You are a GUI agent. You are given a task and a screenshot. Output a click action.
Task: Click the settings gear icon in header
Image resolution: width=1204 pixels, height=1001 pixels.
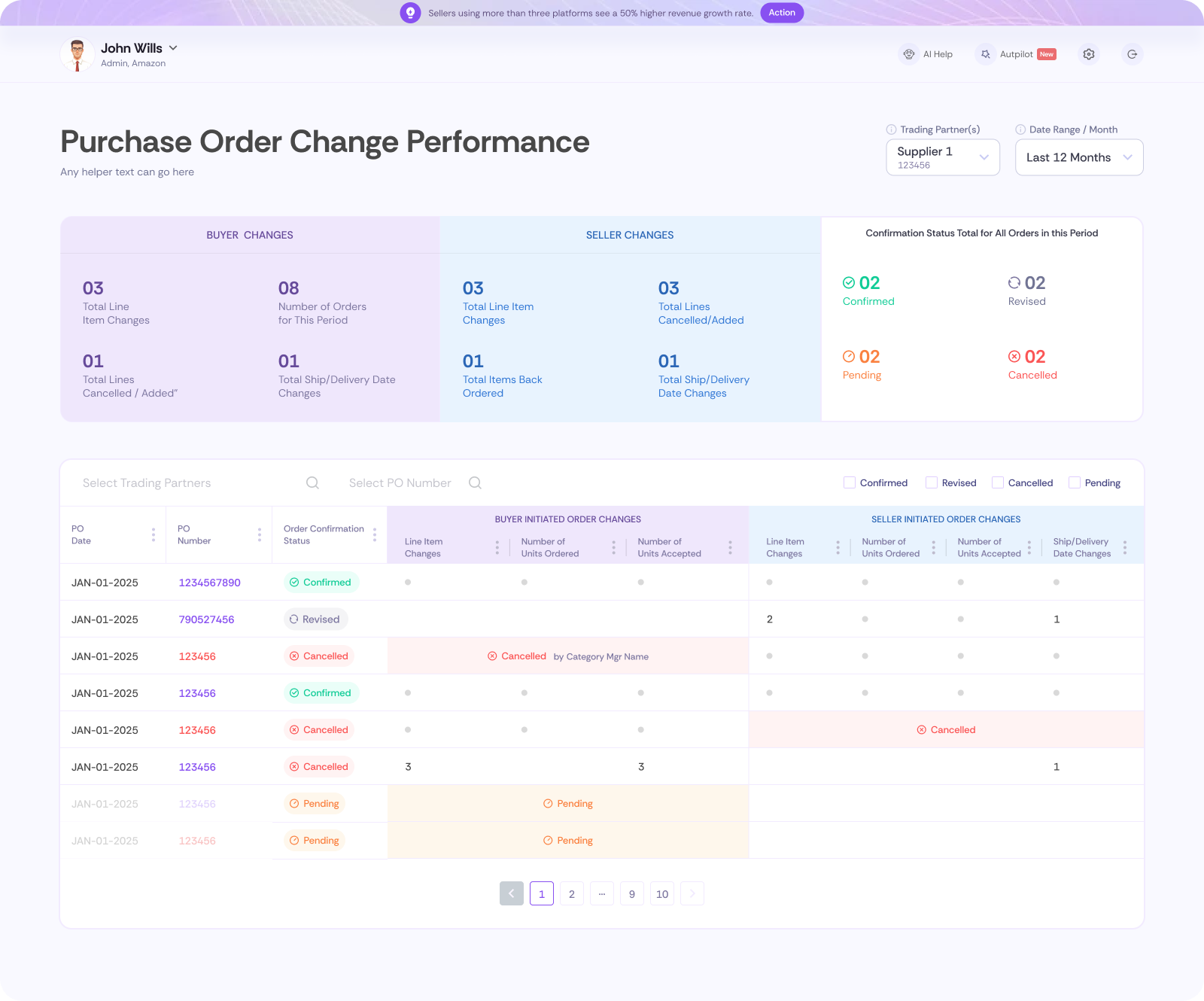[1088, 54]
